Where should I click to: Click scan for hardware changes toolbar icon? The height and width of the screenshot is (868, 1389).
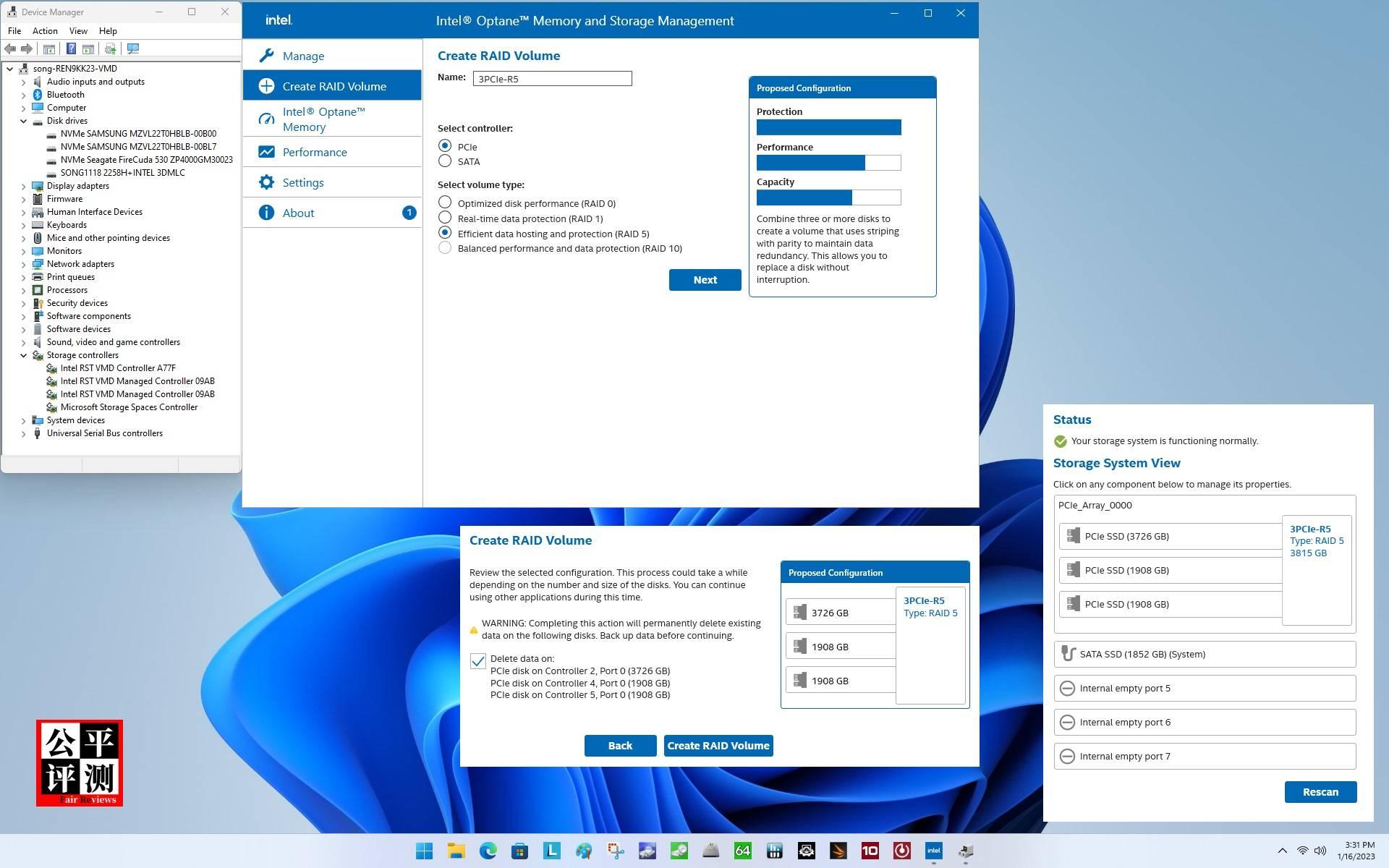[x=133, y=48]
